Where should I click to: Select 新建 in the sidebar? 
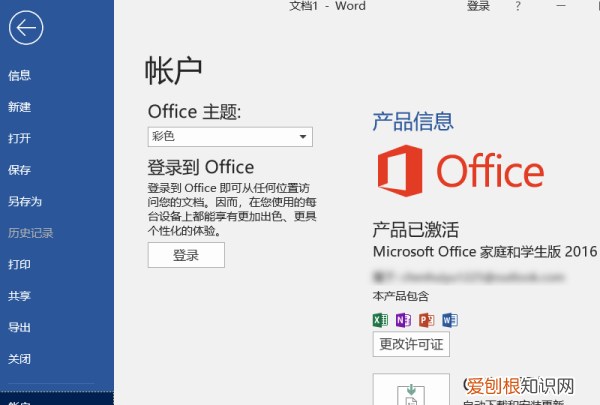click(20, 107)
